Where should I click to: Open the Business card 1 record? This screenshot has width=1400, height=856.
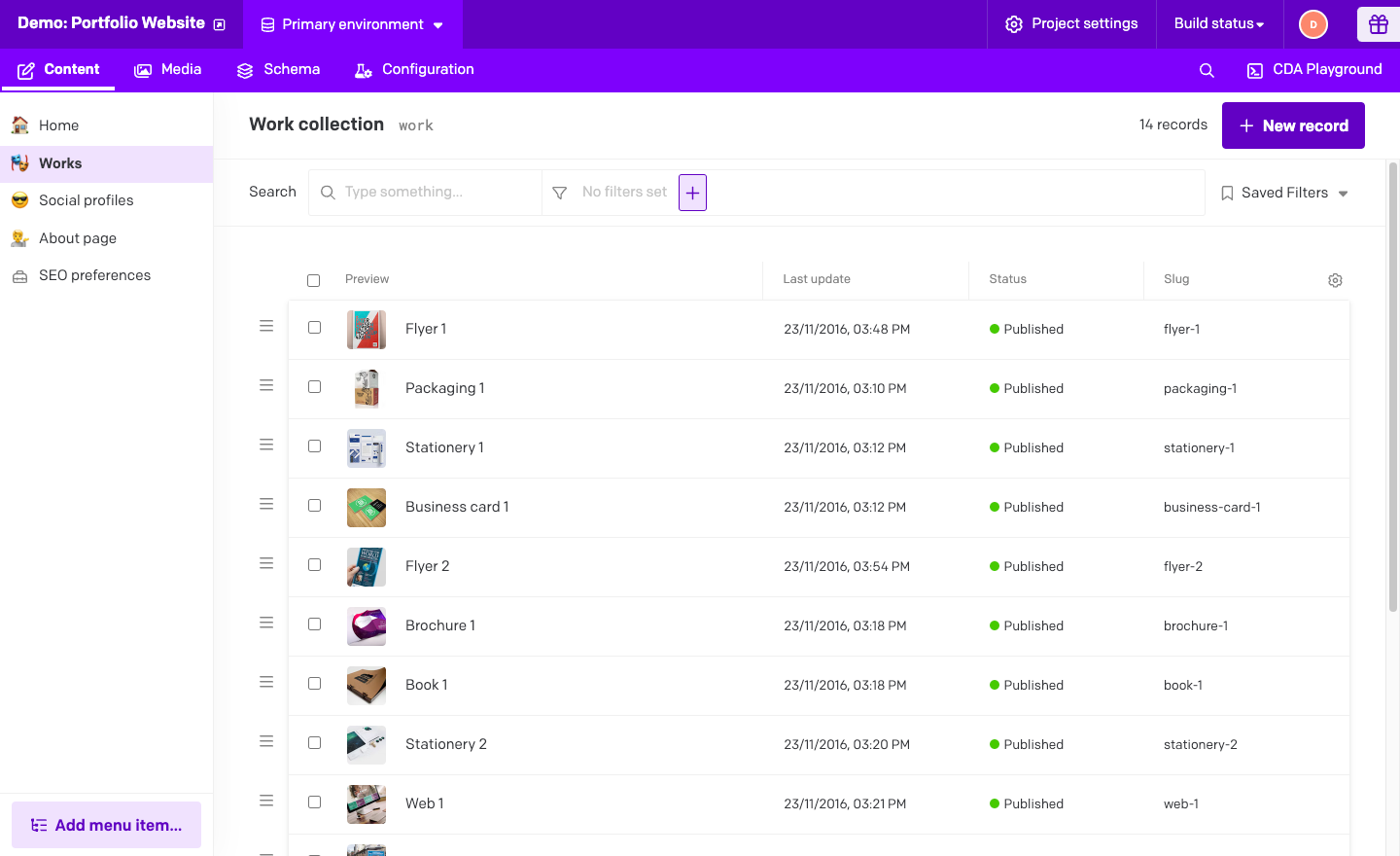(457, 507)
